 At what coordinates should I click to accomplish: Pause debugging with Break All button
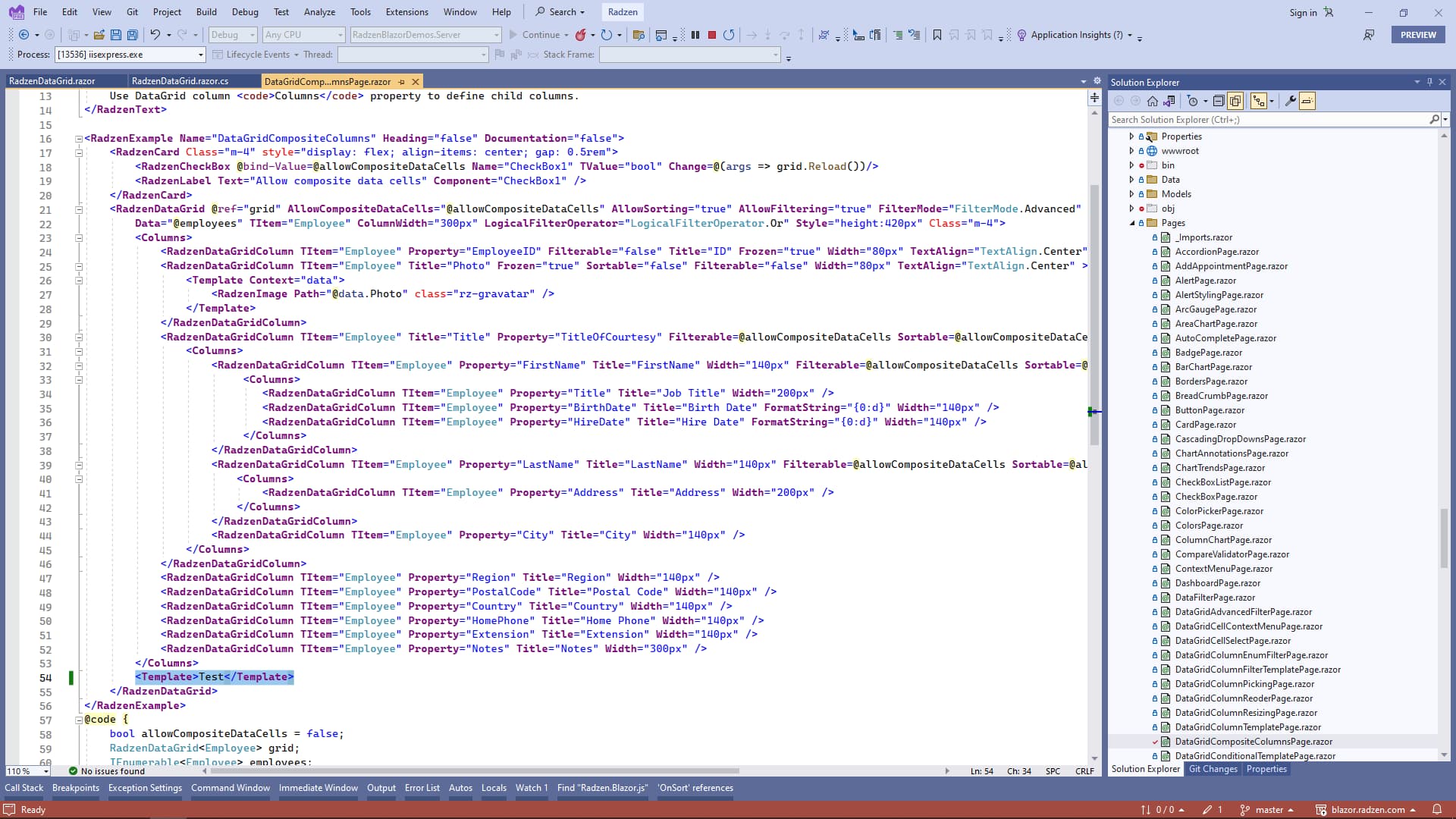pyautogui.click(x=695, y=35)
